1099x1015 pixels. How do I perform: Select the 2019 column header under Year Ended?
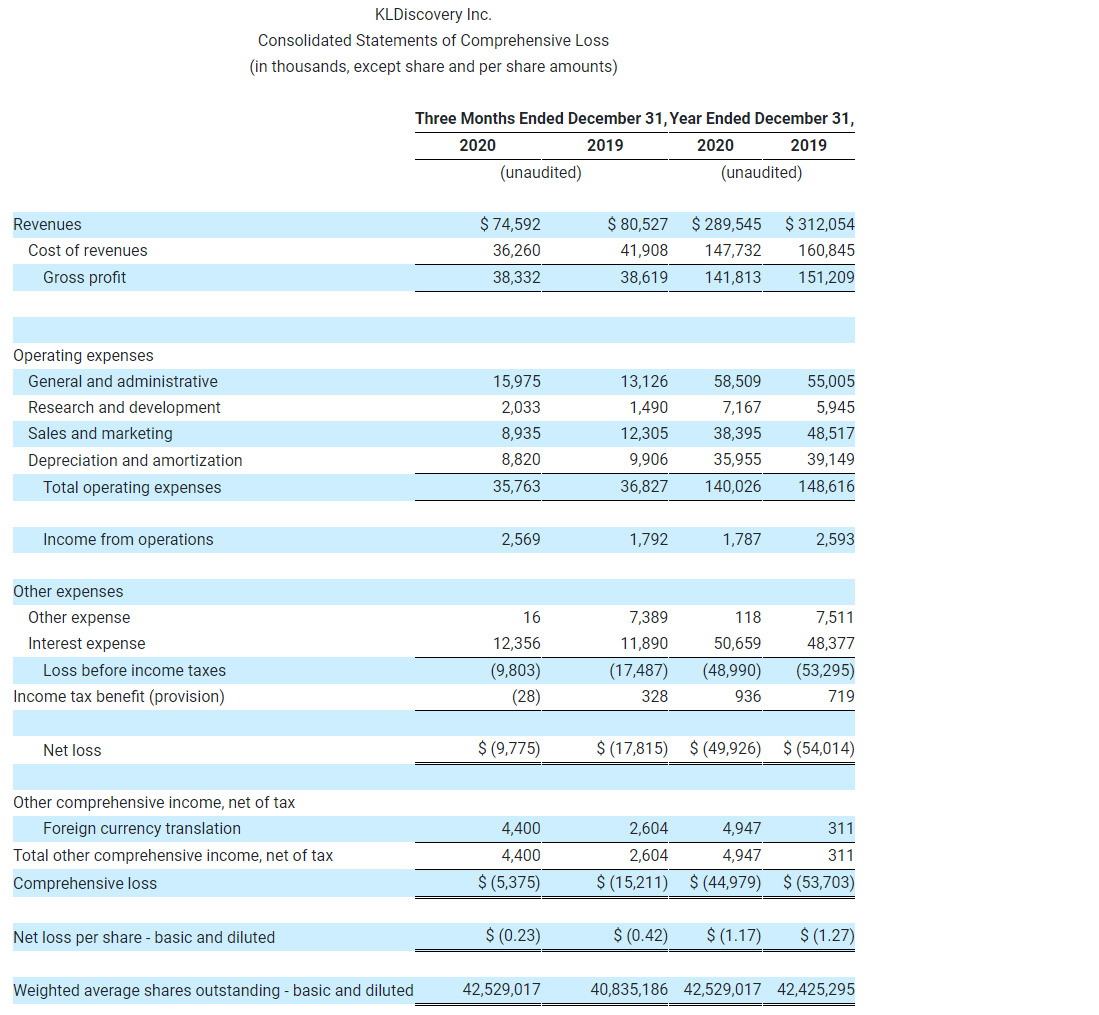coord(810,145)
